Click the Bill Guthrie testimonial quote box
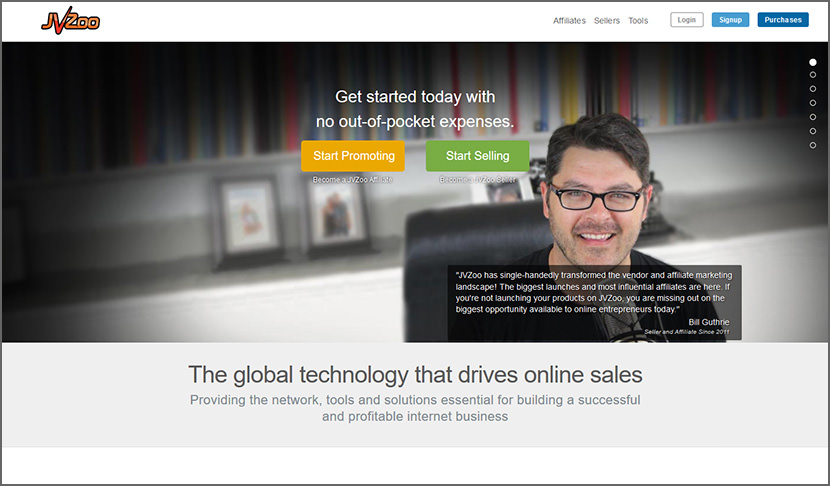 pos(596,302)
